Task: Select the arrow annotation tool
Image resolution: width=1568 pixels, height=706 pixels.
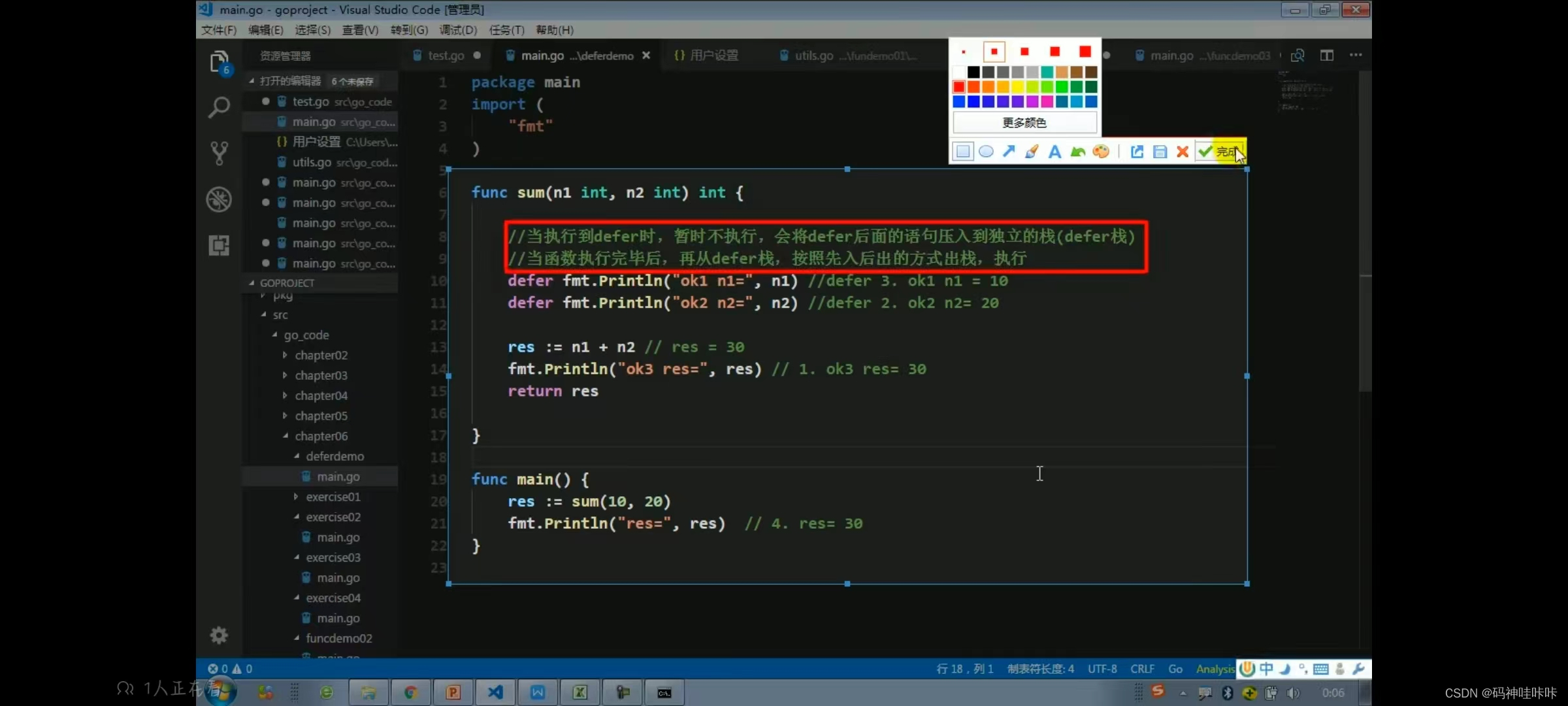Action: [1009, 152]
